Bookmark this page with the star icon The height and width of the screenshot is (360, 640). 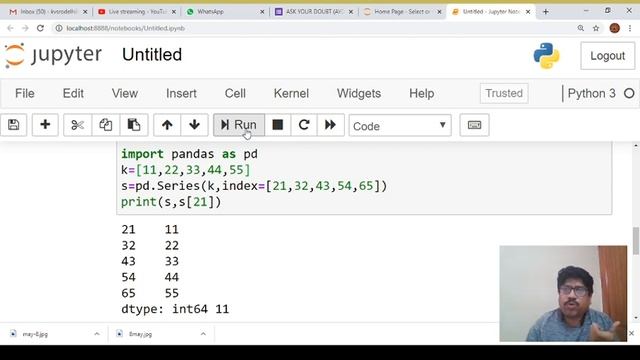click(596, 28)
